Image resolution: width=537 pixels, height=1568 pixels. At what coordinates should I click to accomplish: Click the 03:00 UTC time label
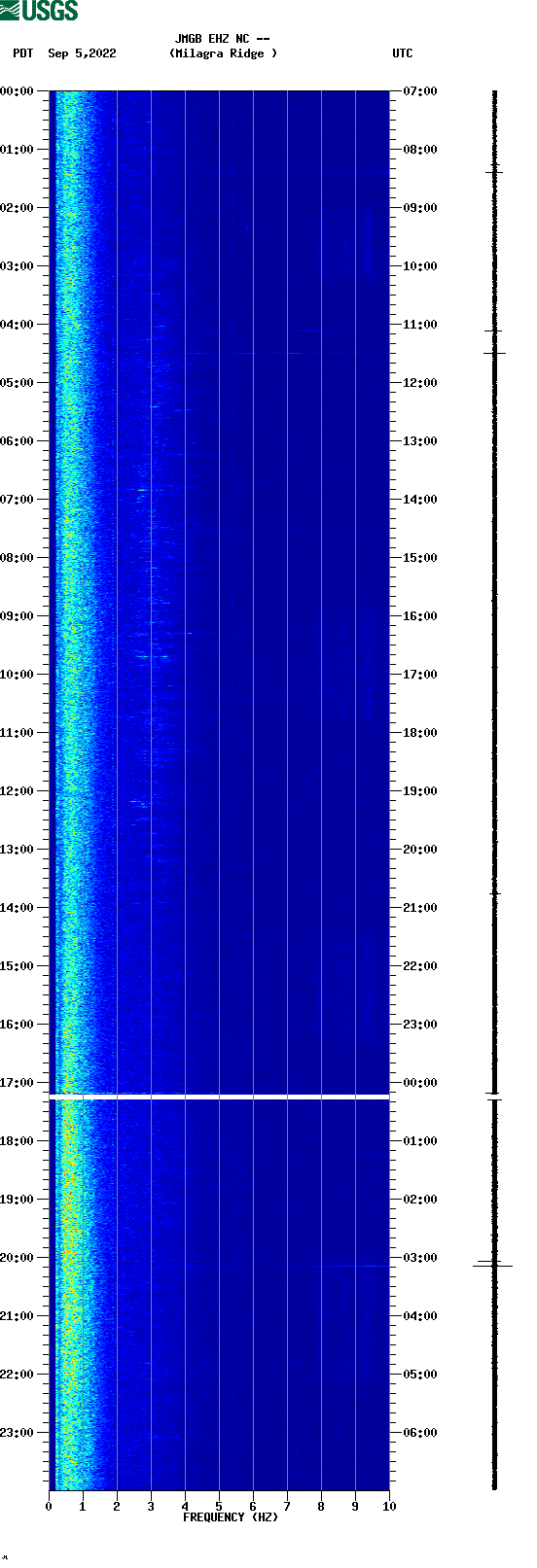click(420, 1258)
